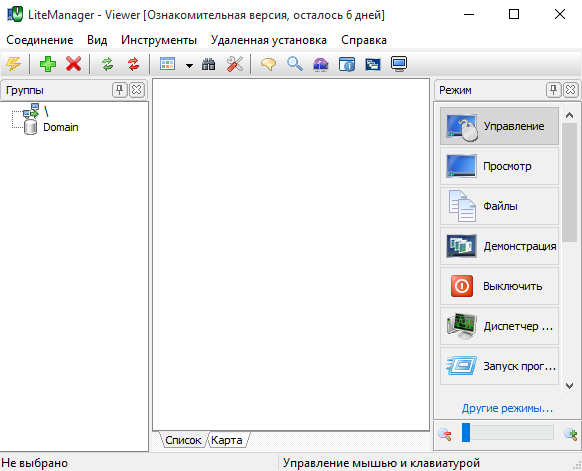The image size is (582, 471).
Task: Select the root \ group in tree
Action: point(46,111)
